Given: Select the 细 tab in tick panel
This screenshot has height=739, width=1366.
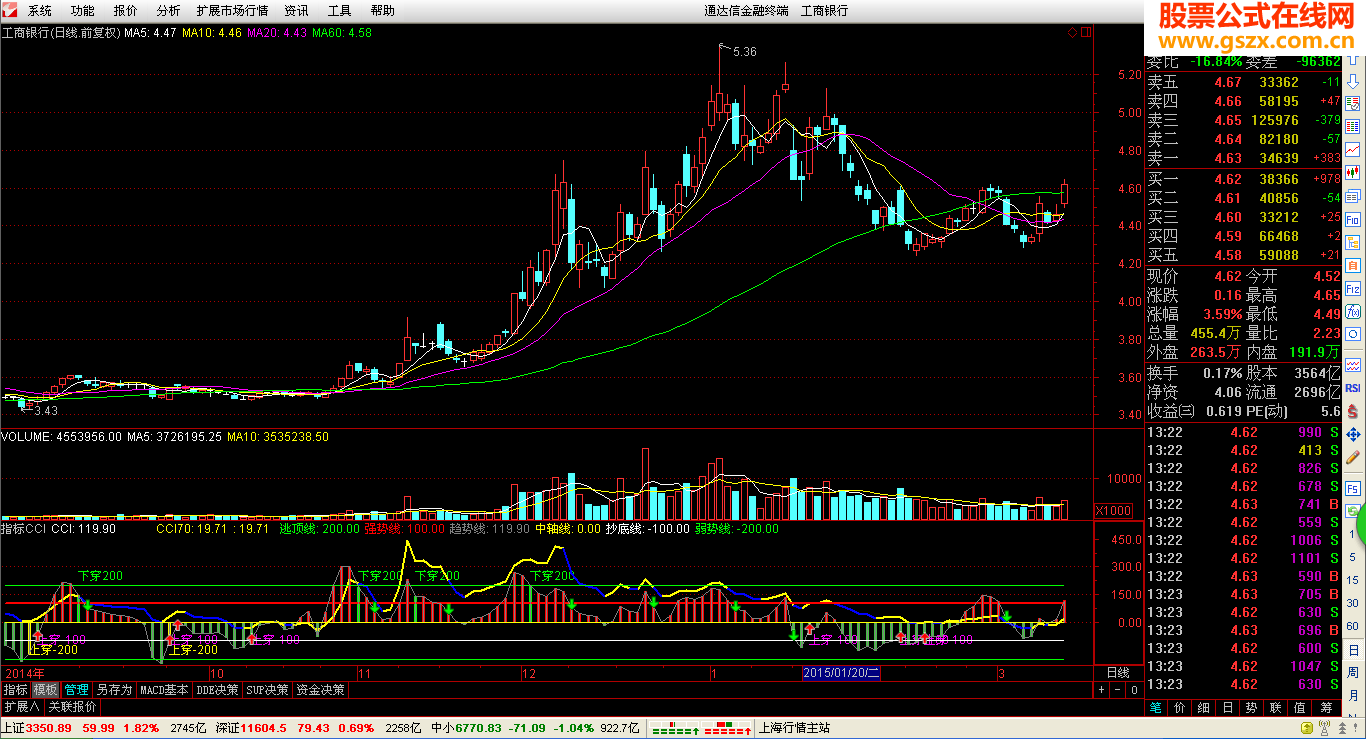Looking at the screenshot, I should pos(1204,707).
